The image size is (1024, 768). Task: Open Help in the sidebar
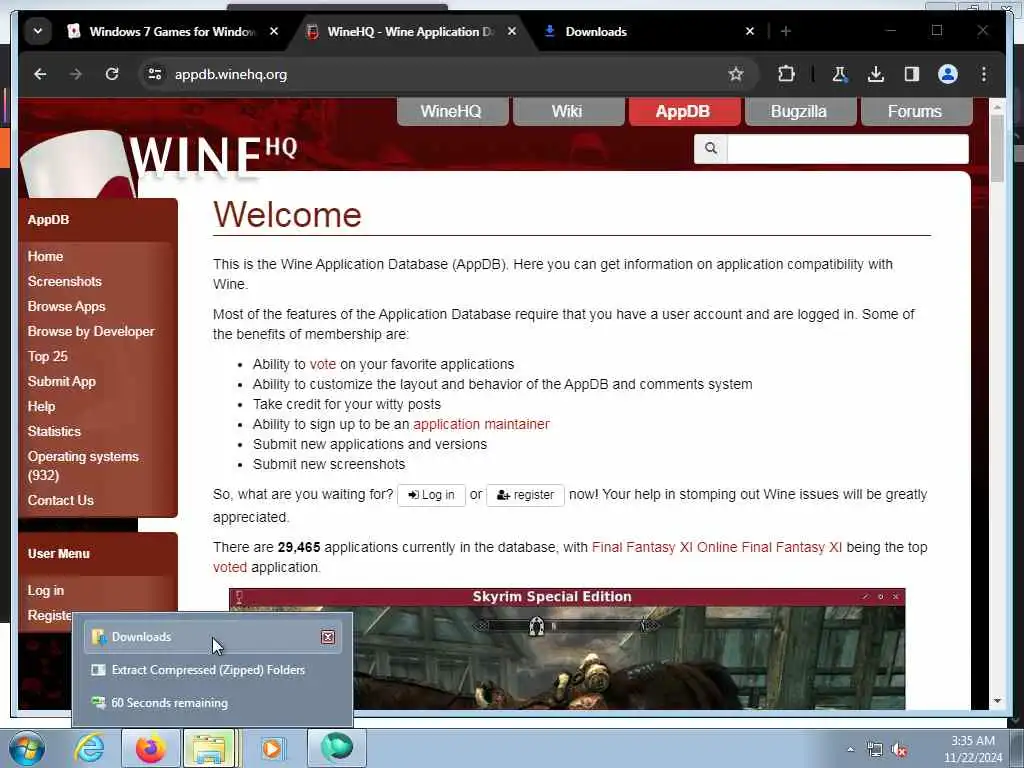pyautogui.click(x=41, y=406)
